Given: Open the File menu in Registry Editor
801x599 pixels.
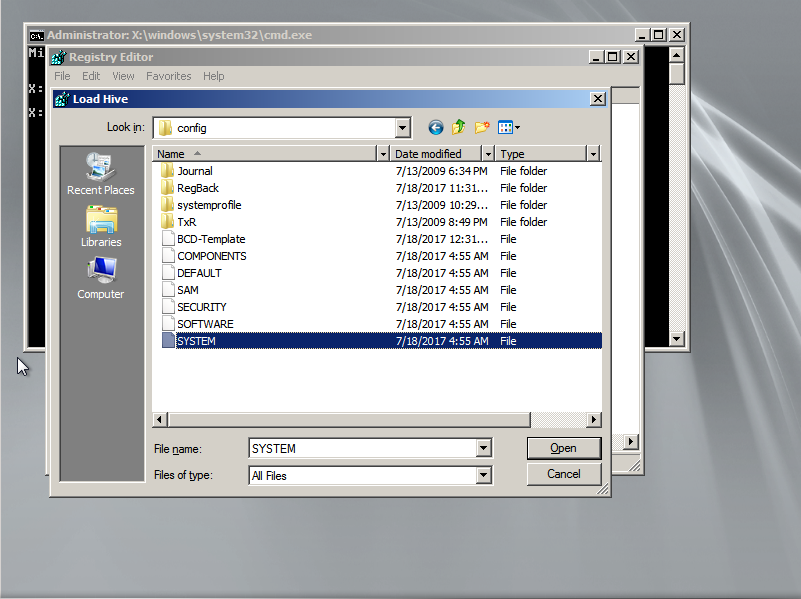Looking at the screenshot, I should pos(62,76).
